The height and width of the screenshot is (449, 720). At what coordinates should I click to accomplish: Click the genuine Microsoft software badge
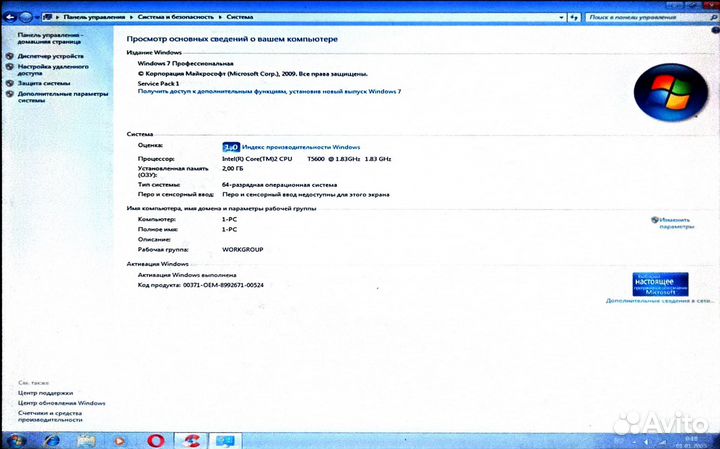coord(659,283)
